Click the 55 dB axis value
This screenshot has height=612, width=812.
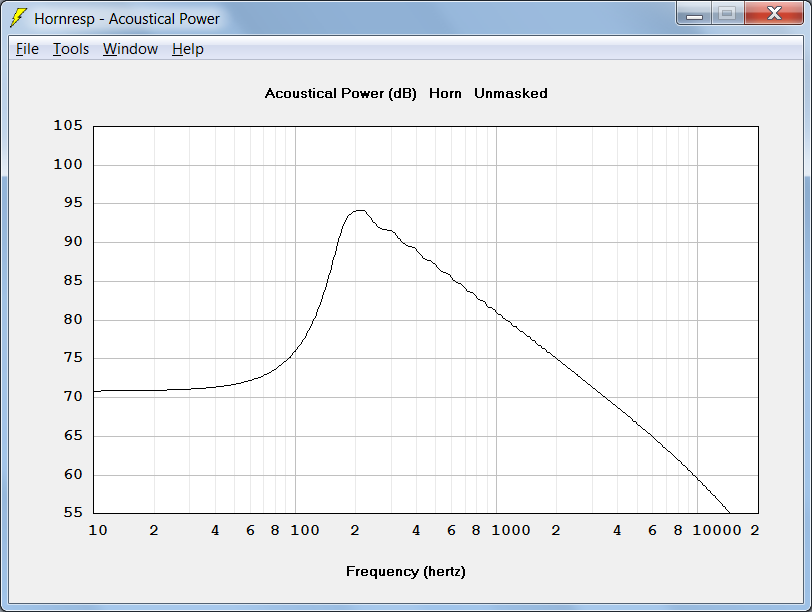click(x=73, y=513)
